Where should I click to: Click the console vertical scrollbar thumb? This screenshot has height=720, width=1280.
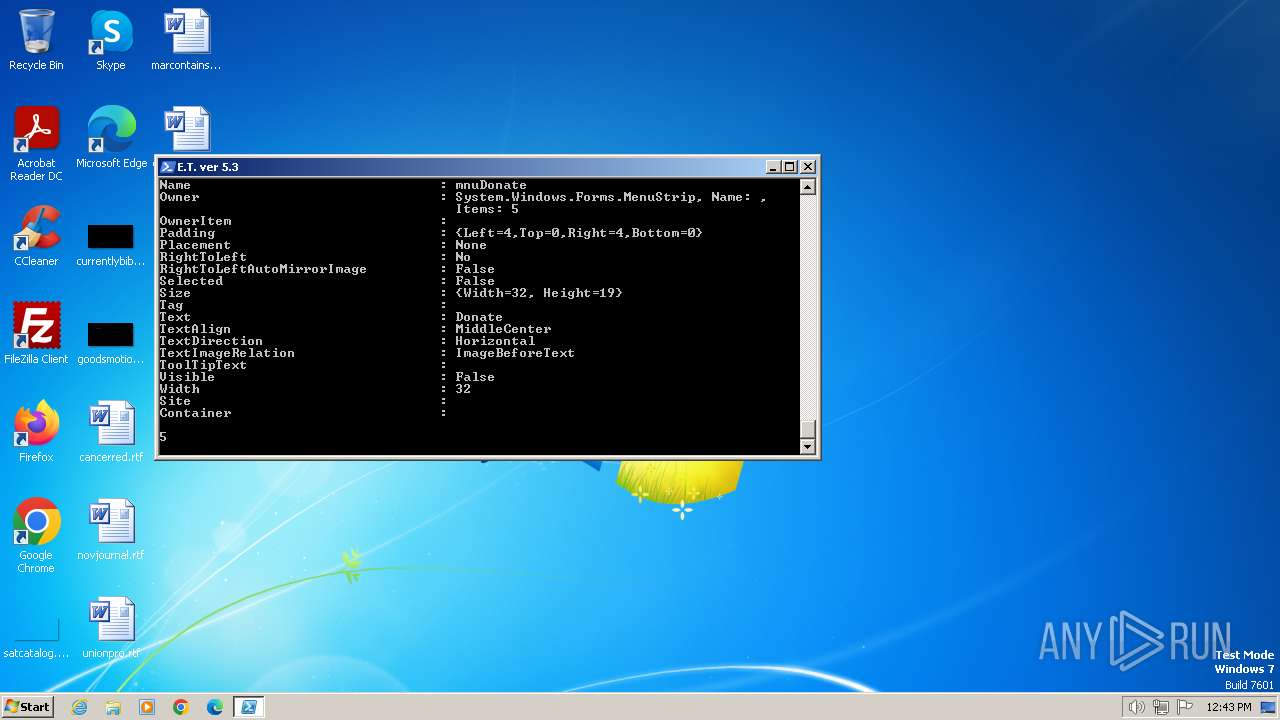pyautogui.click(x=808, y=430)
